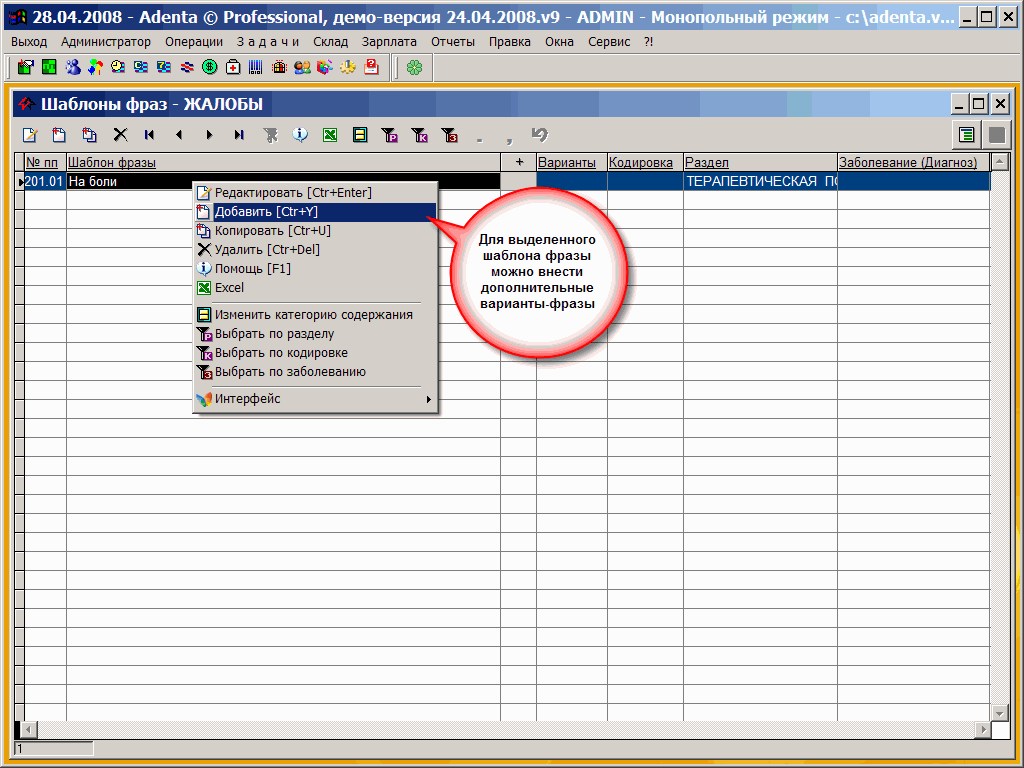Open the Операции menu

pos(194,42)
